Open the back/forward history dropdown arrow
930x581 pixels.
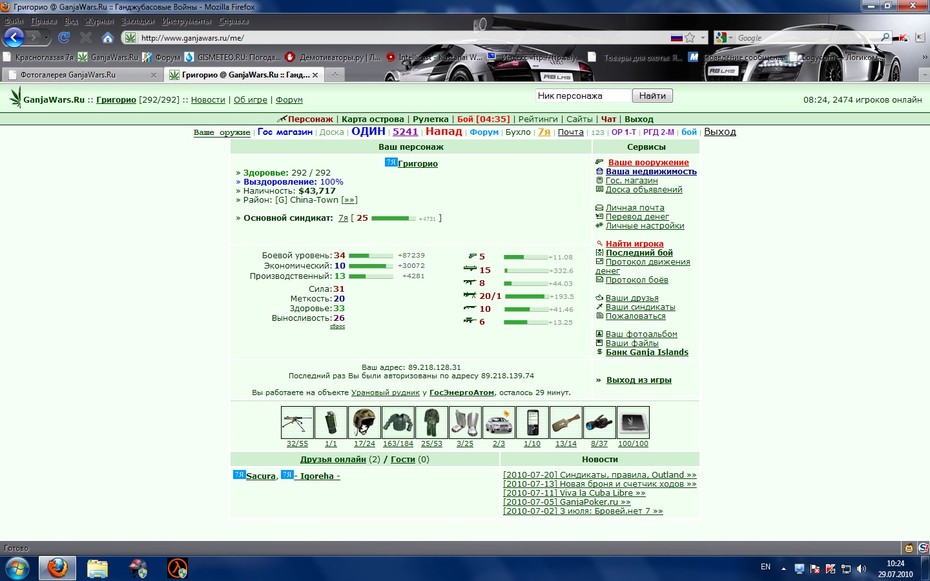[46, 37]
